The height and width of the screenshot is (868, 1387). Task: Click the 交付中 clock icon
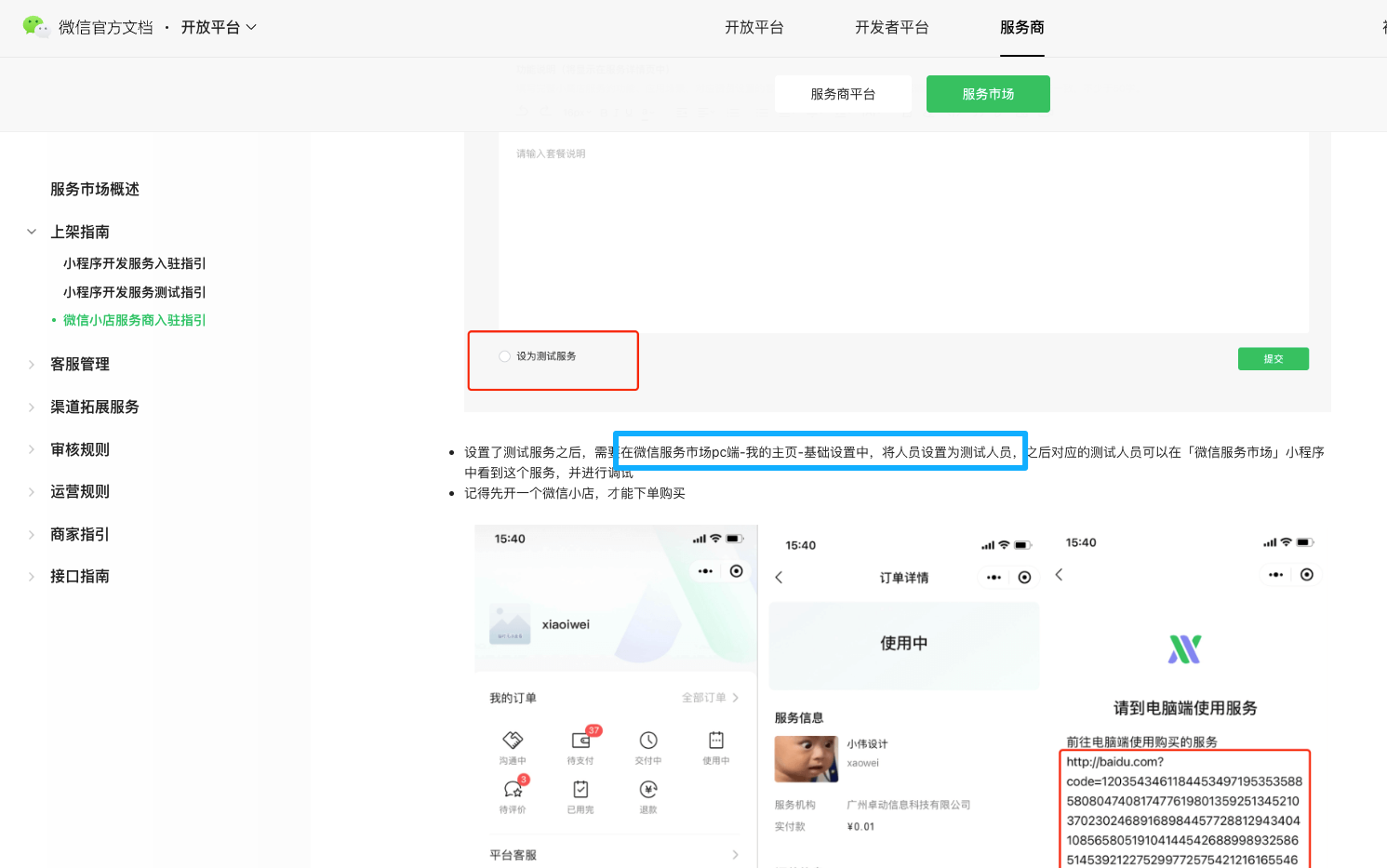pyautogui.click(x=648, y=740)
